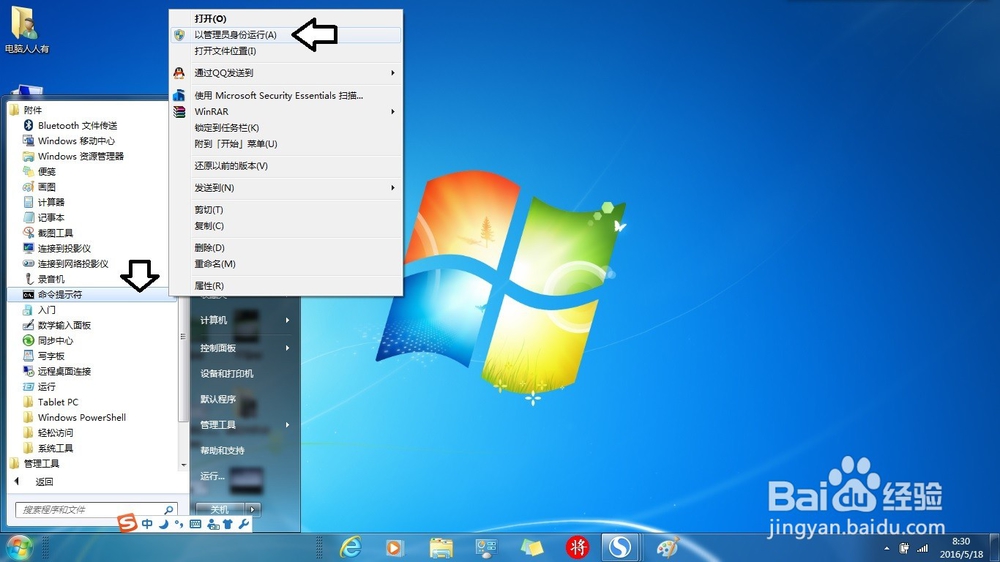Image resolution: width=1000 pixels, height=562 pixels.
Task: Click the taskbar clock showing 8:30
Action: pos(961,548)
